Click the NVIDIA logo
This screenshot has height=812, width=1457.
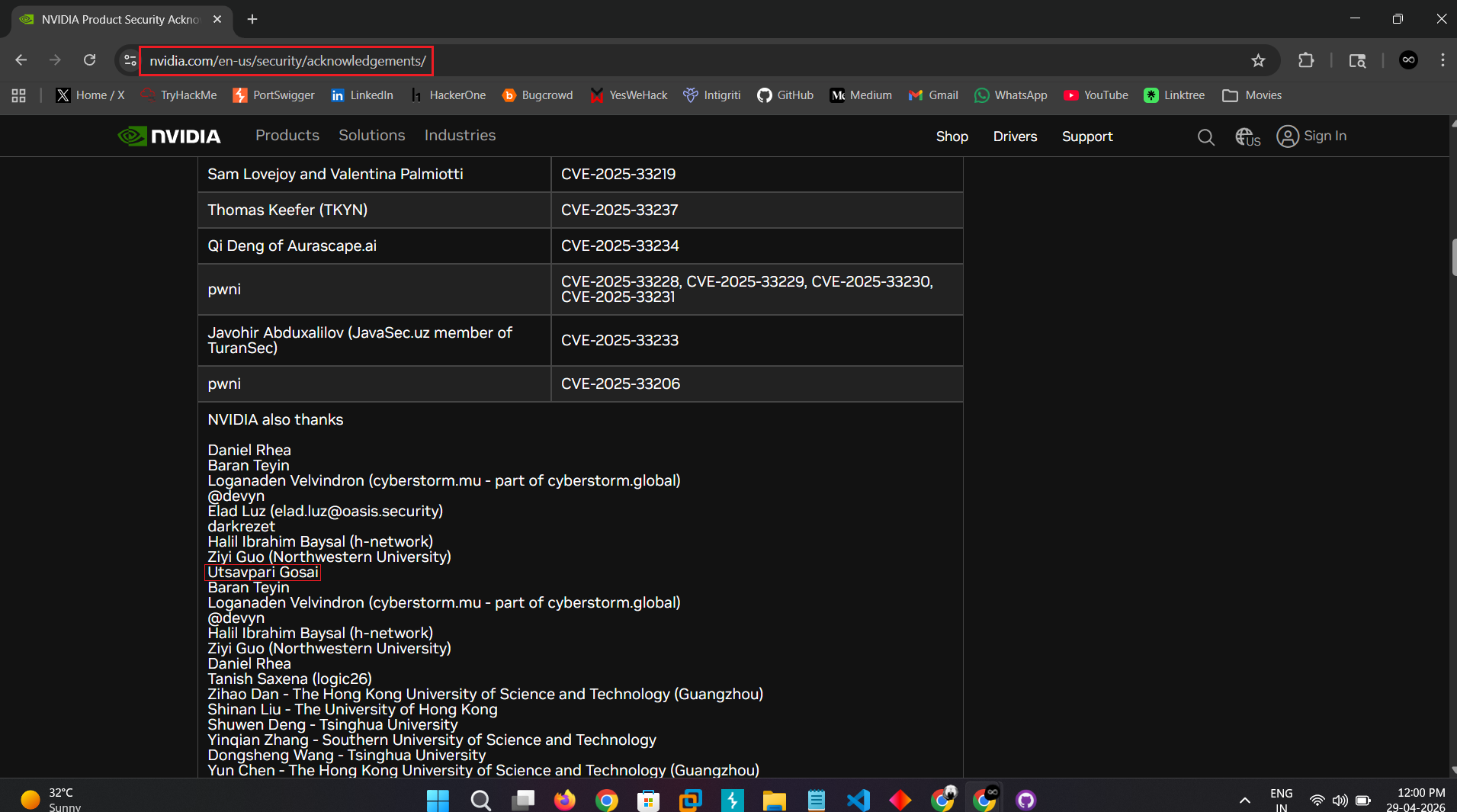[169, 136]
